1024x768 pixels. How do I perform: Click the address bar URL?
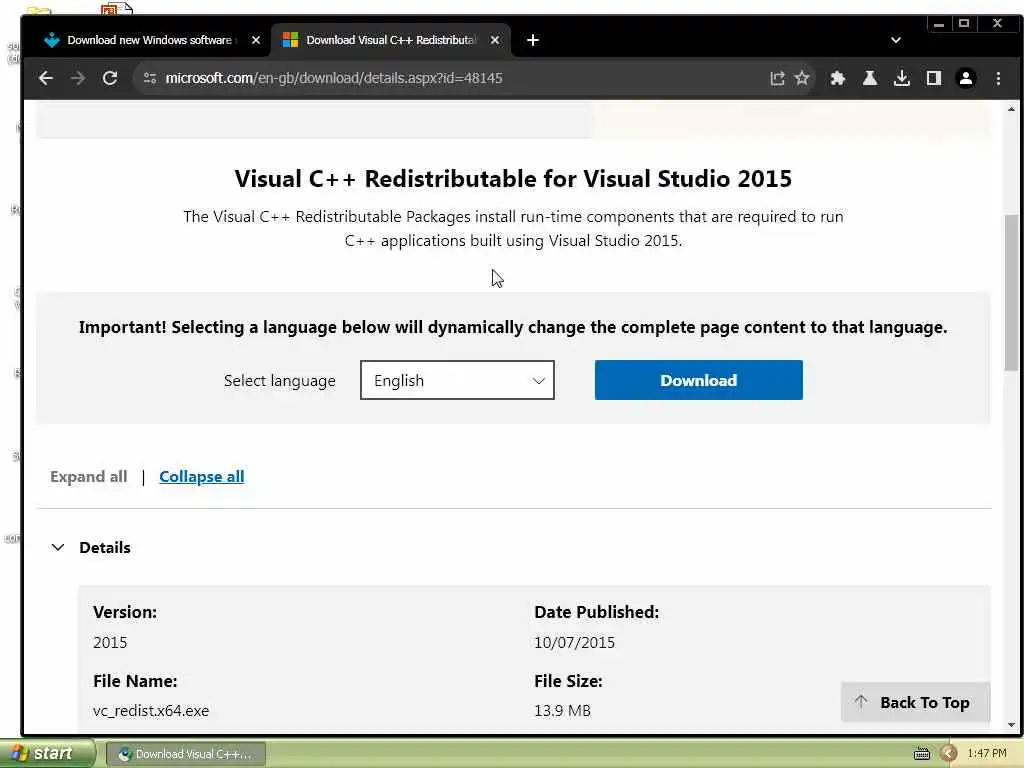(334, 78)
